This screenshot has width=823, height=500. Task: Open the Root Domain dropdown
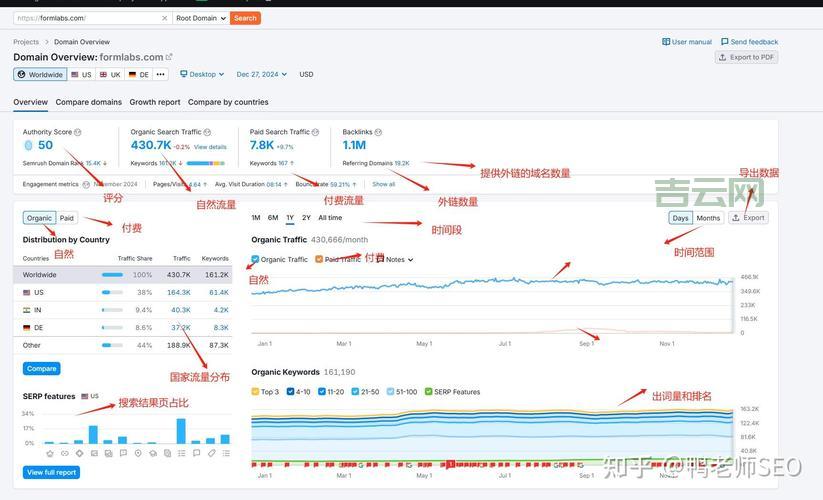201,18
